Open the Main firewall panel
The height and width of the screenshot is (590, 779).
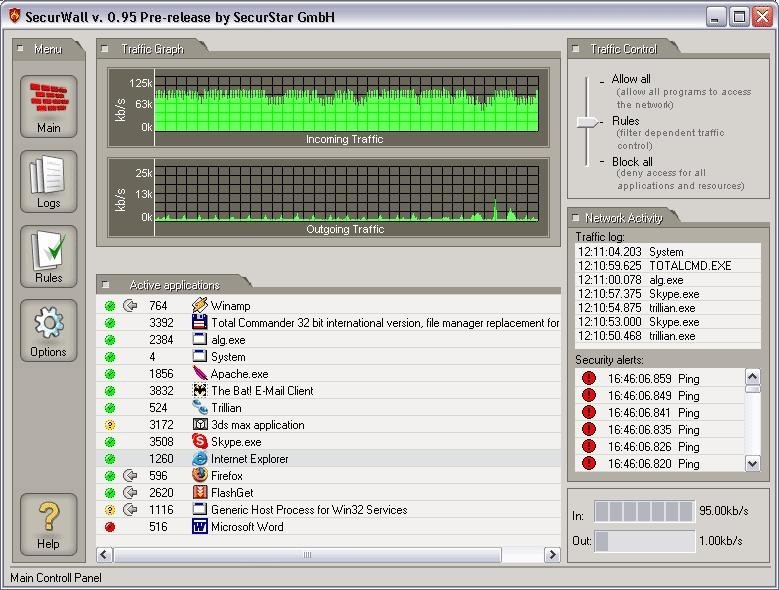coord(49,106)
